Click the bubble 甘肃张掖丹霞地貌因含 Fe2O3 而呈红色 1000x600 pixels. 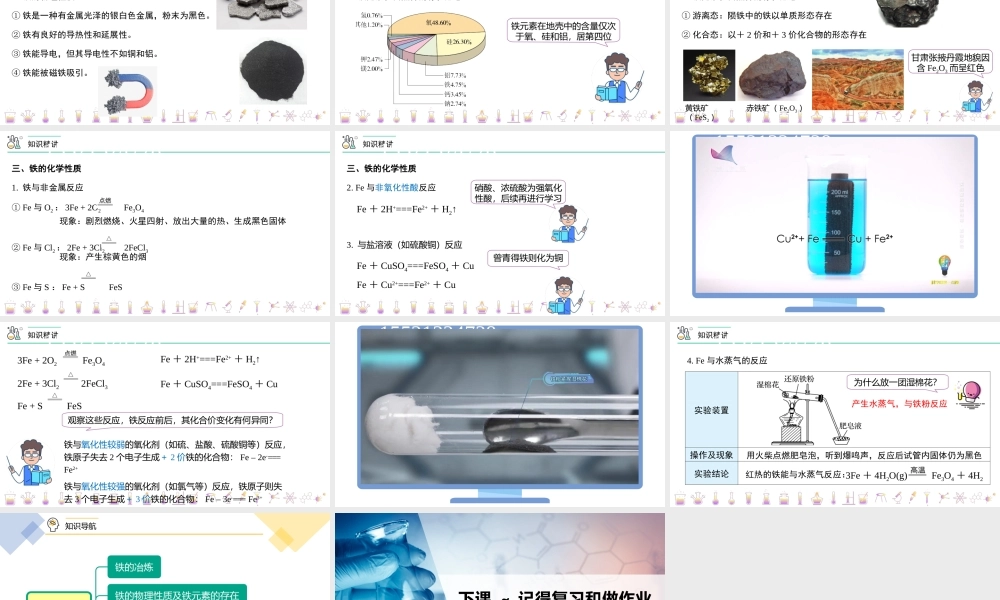click(950, 62)
